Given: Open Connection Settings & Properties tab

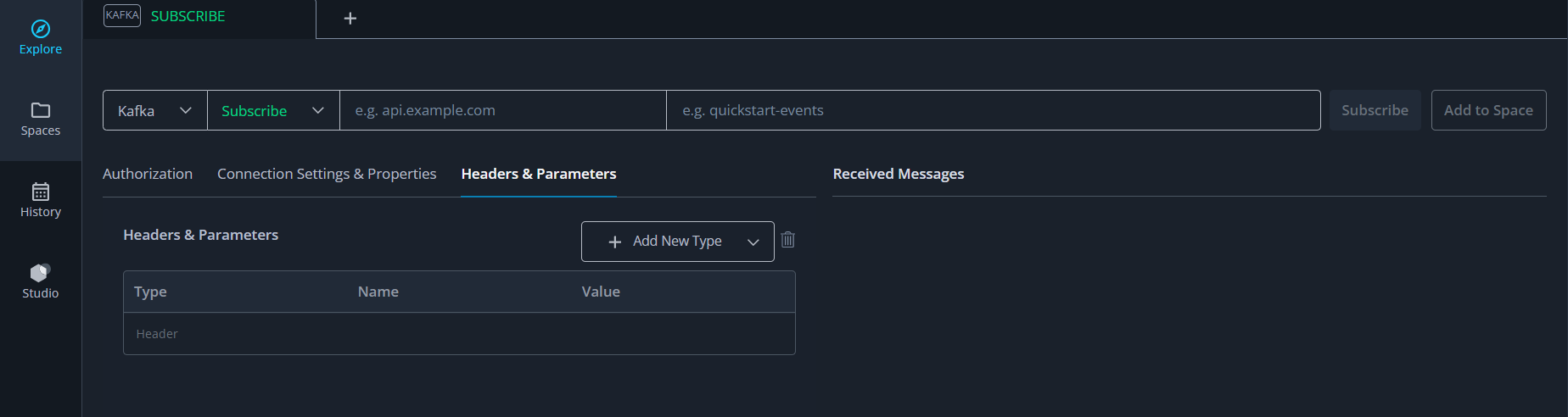Looking at the screenshot, I should click(x=327, y=174).
